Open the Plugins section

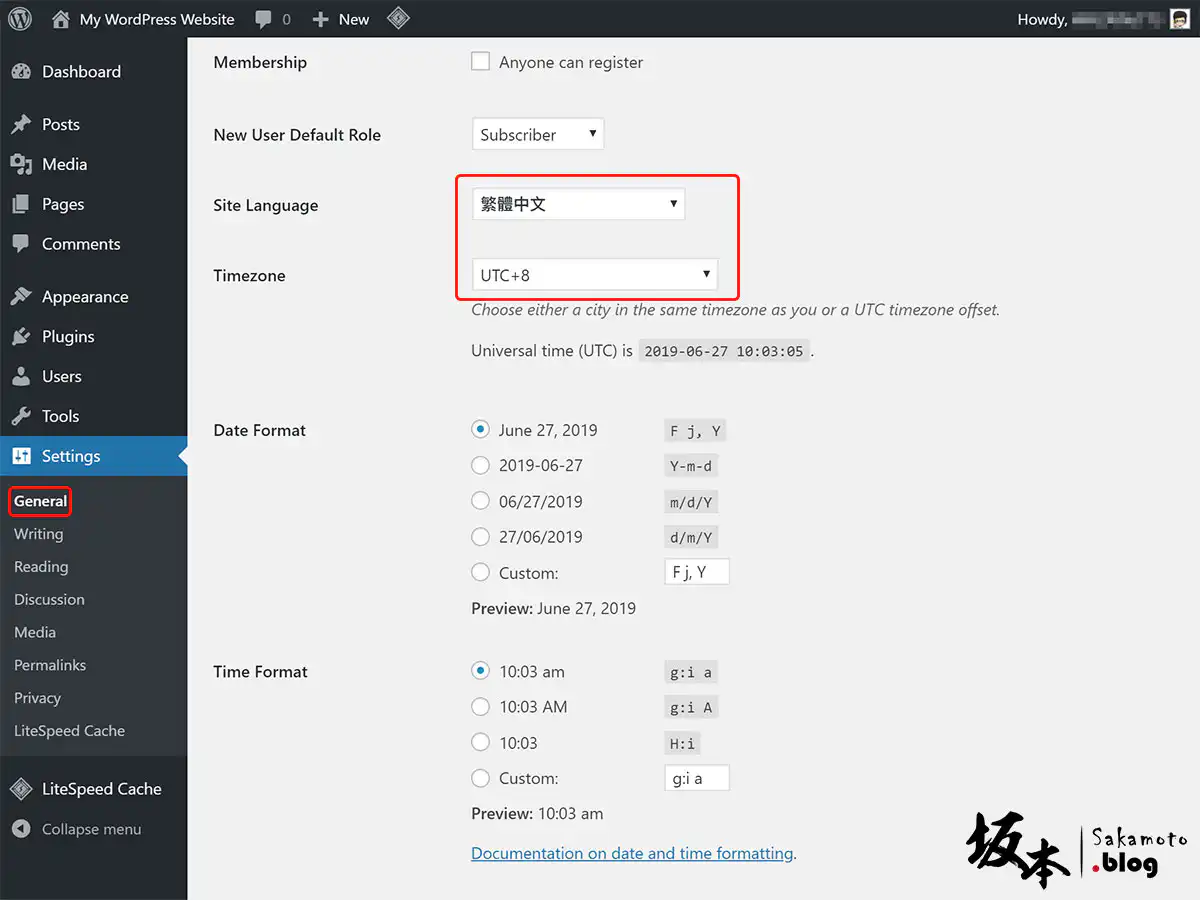68,337
